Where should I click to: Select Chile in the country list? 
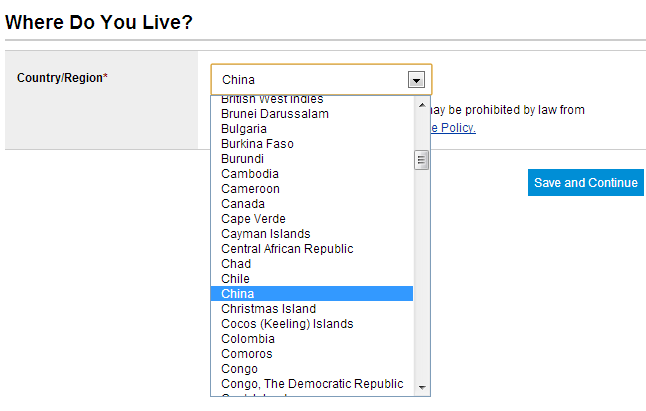coord(235,279)
